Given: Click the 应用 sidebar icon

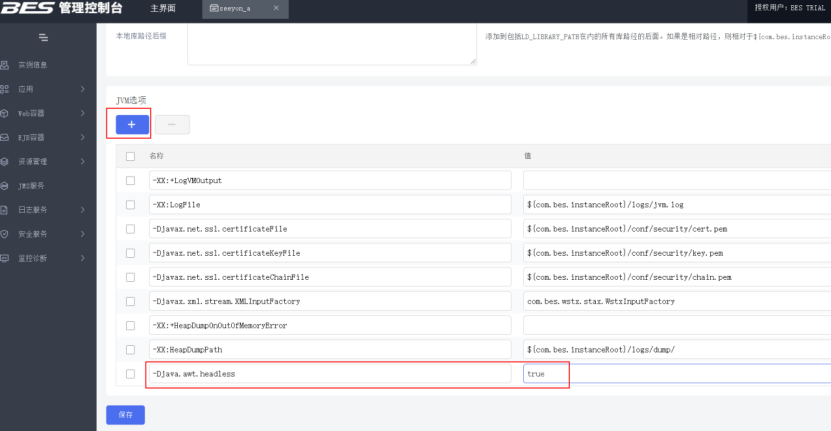Looking at the screenshot, I should pyautogui.click(x=5, y=89).
